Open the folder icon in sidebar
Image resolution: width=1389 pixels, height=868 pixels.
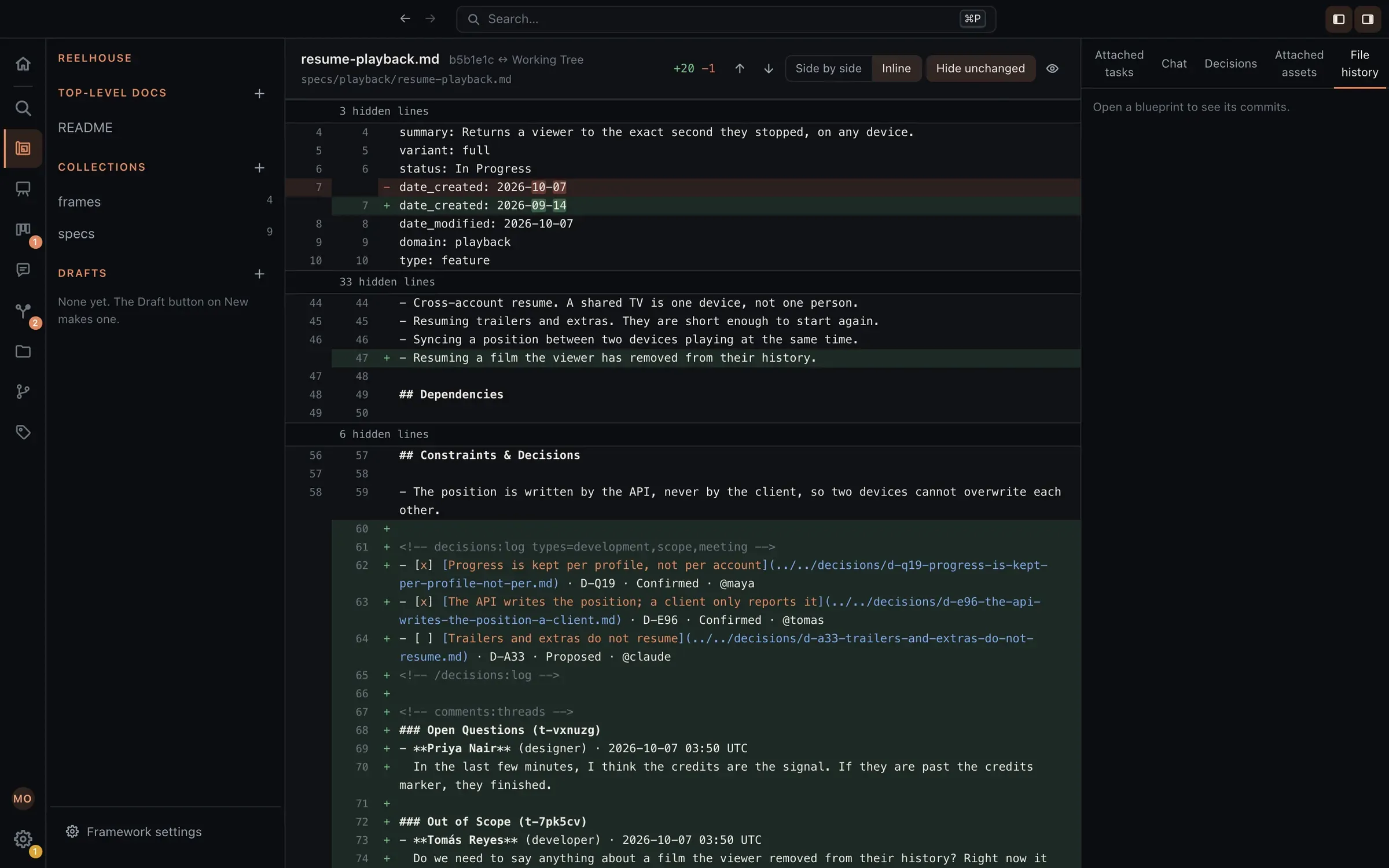23,351
